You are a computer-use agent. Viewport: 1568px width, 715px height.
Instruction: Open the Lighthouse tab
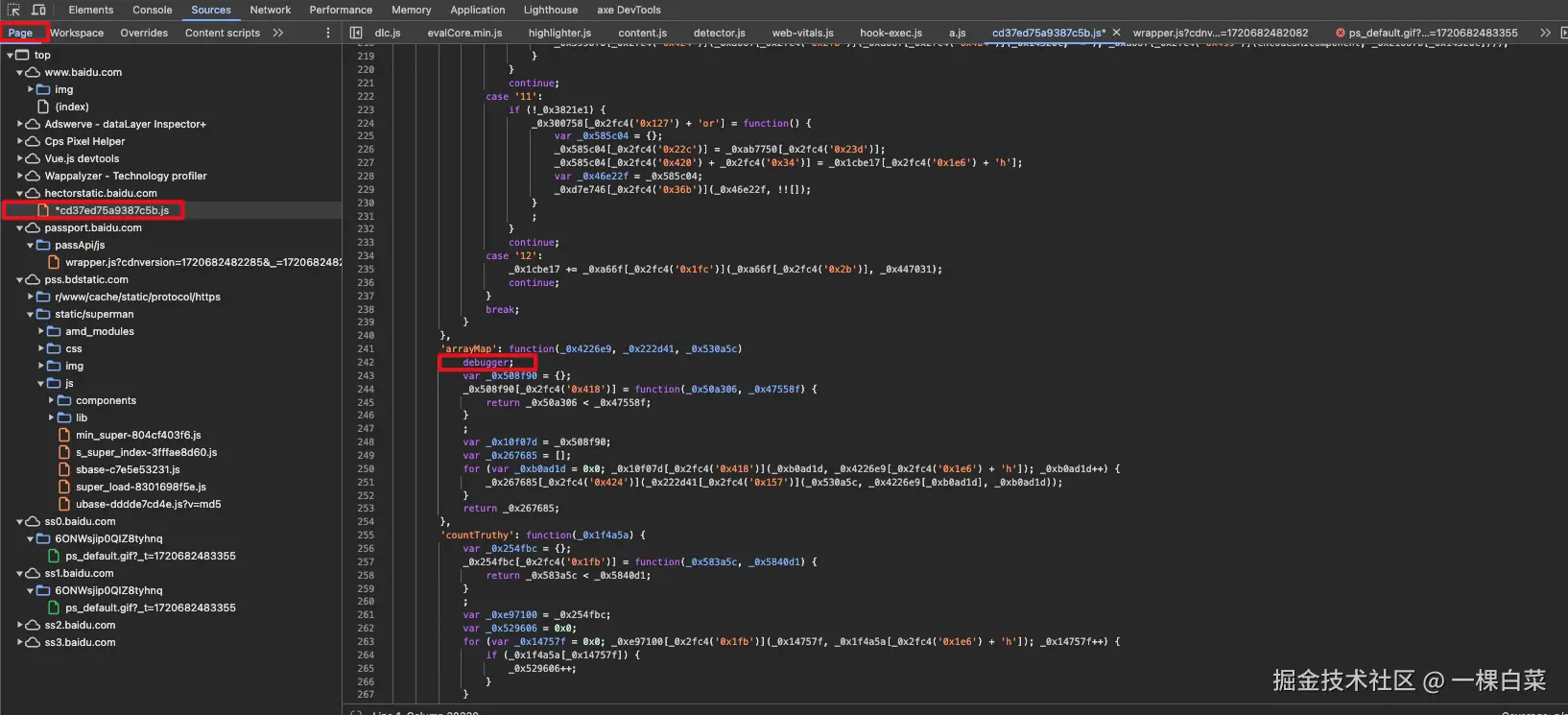coord(551,10)
